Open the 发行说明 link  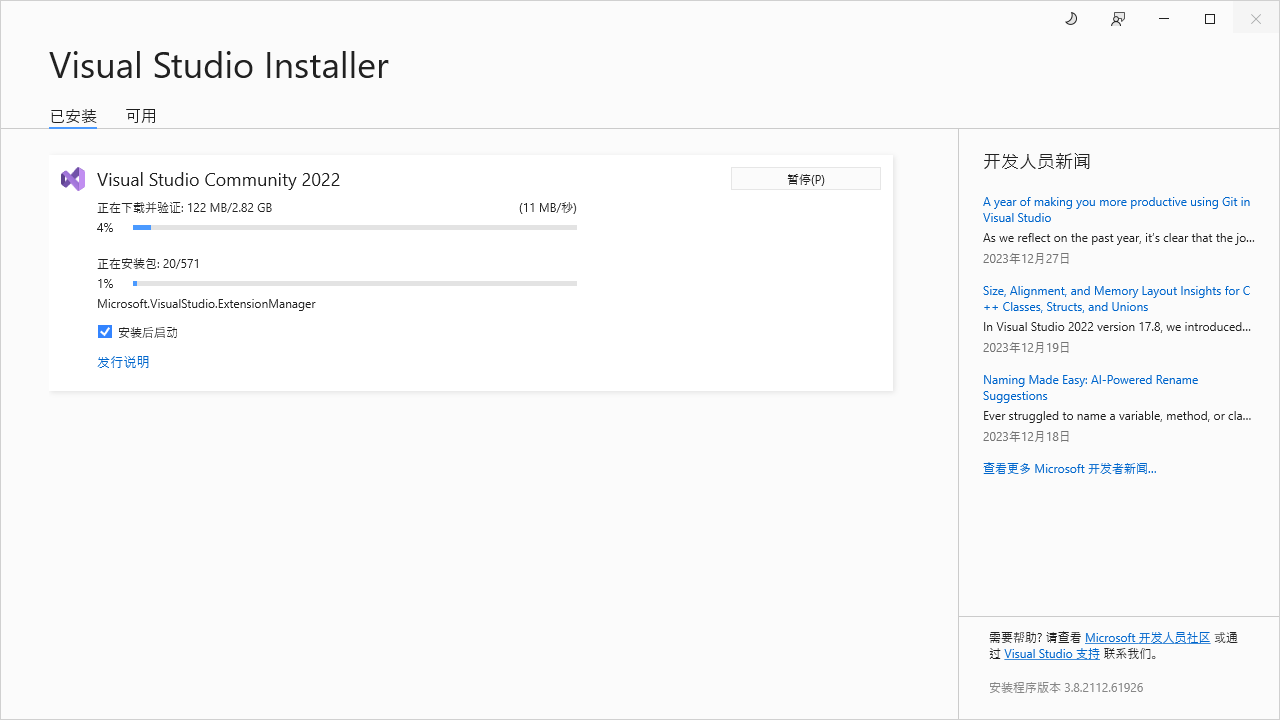tap(123, 362)
